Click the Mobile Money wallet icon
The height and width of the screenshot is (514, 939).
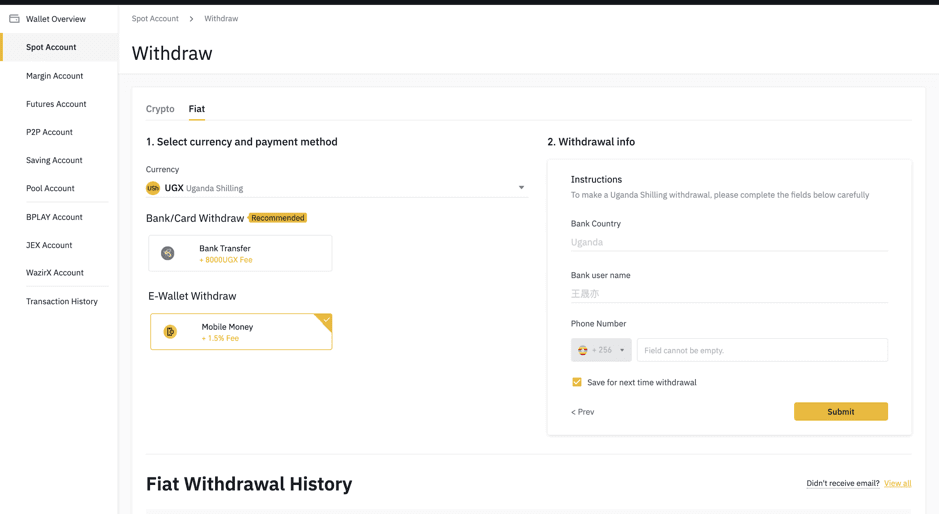[x=170, y=332]
